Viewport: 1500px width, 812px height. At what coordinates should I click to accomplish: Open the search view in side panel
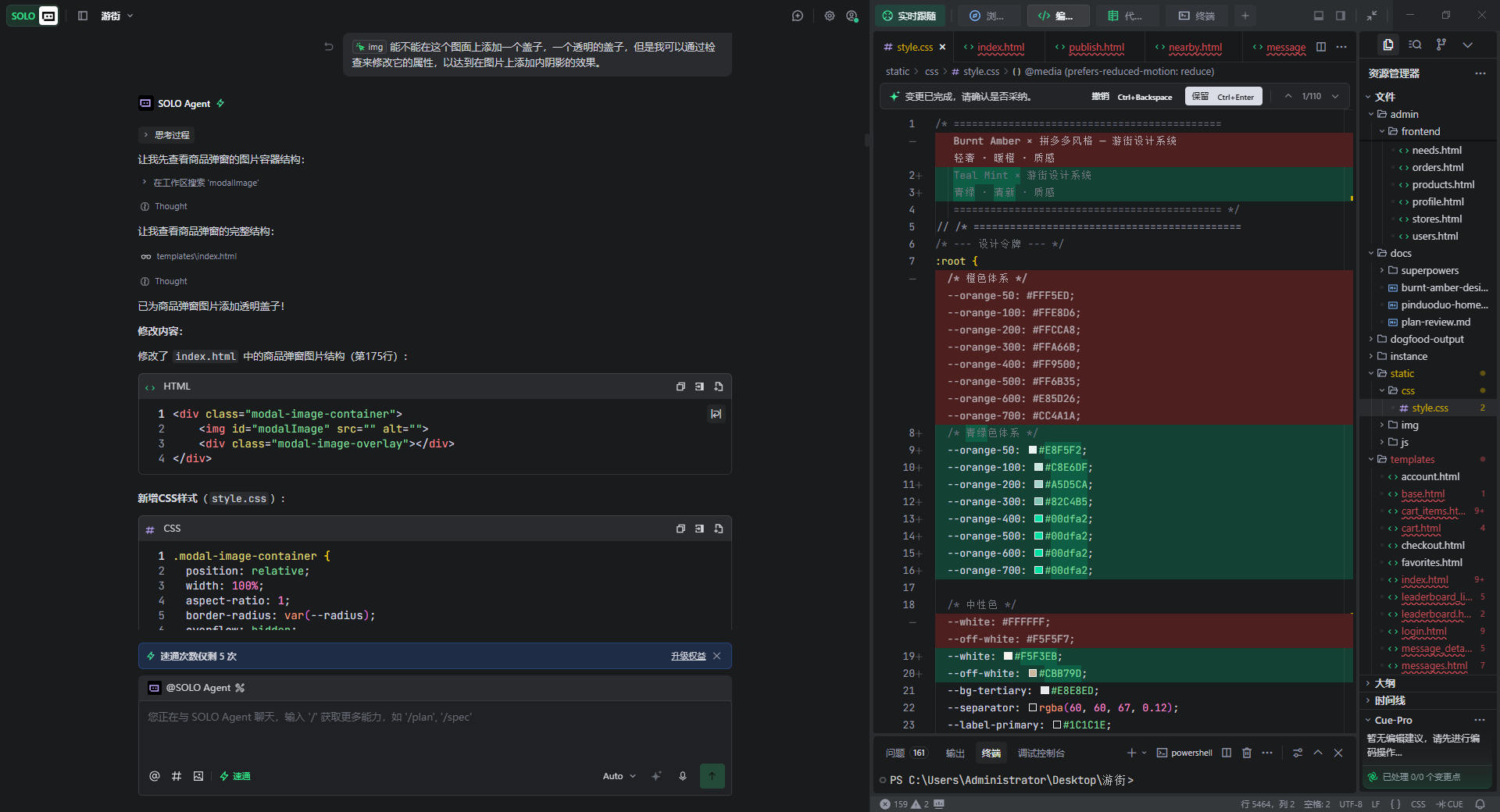[x=1415, y=45]
